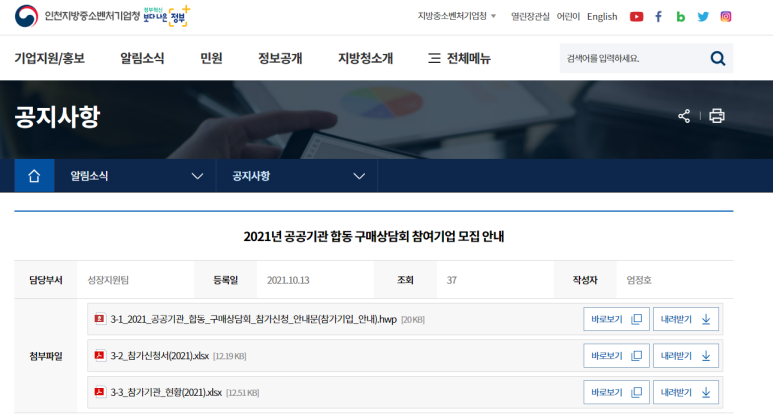Open the 3-3_참가기관_현황(2021).xlsx filename
This screenshot has height=418, width=773.
[x=166, y=392]
